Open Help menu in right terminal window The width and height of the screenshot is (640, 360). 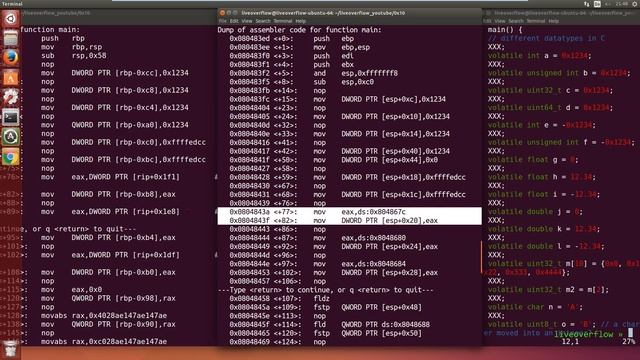[553, 21]
